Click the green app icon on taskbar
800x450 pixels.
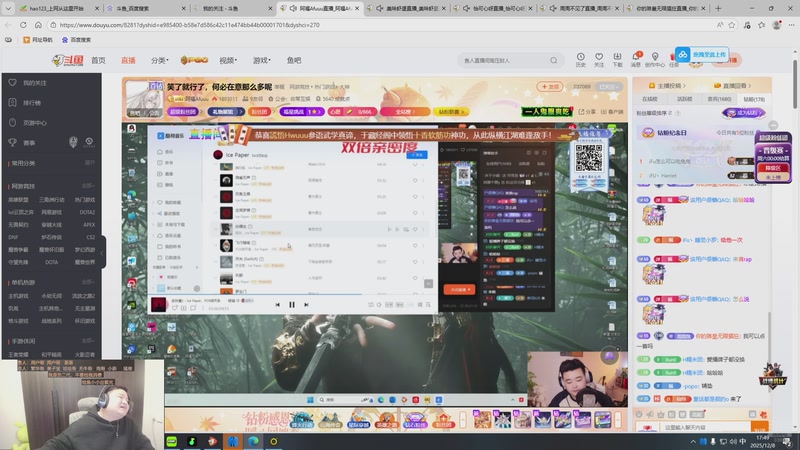click(172, 441)
